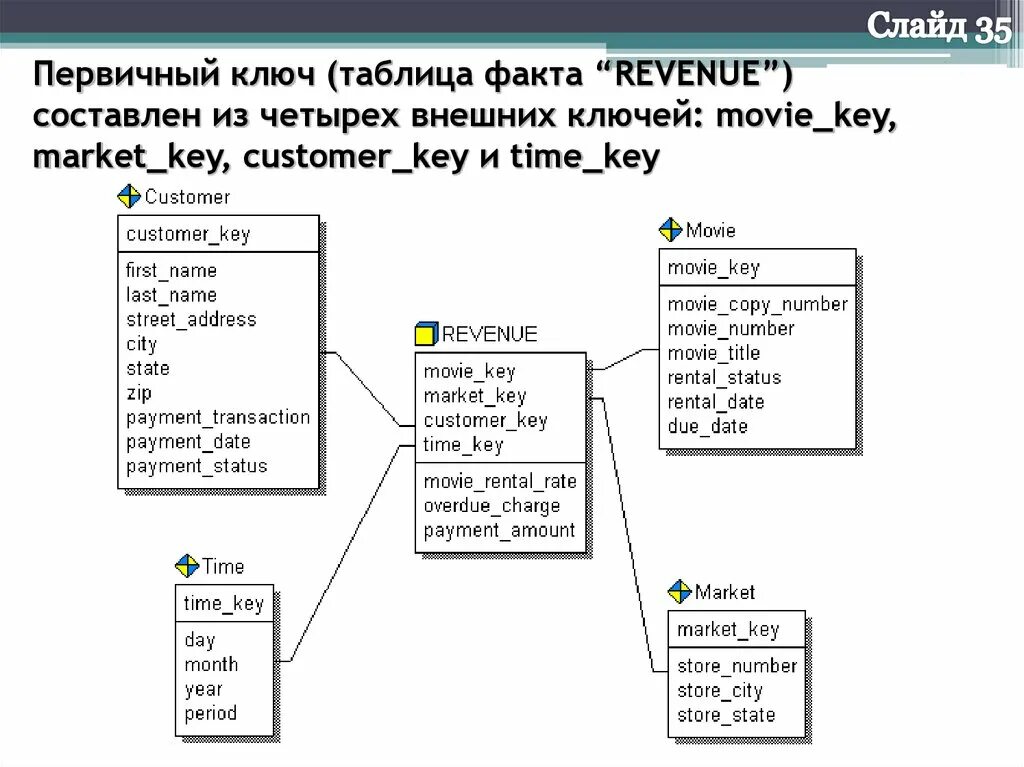The height and width of the screenshot is (767, 1024).
Task: Click last_name field in Customer table
Action: click(171, 295)
